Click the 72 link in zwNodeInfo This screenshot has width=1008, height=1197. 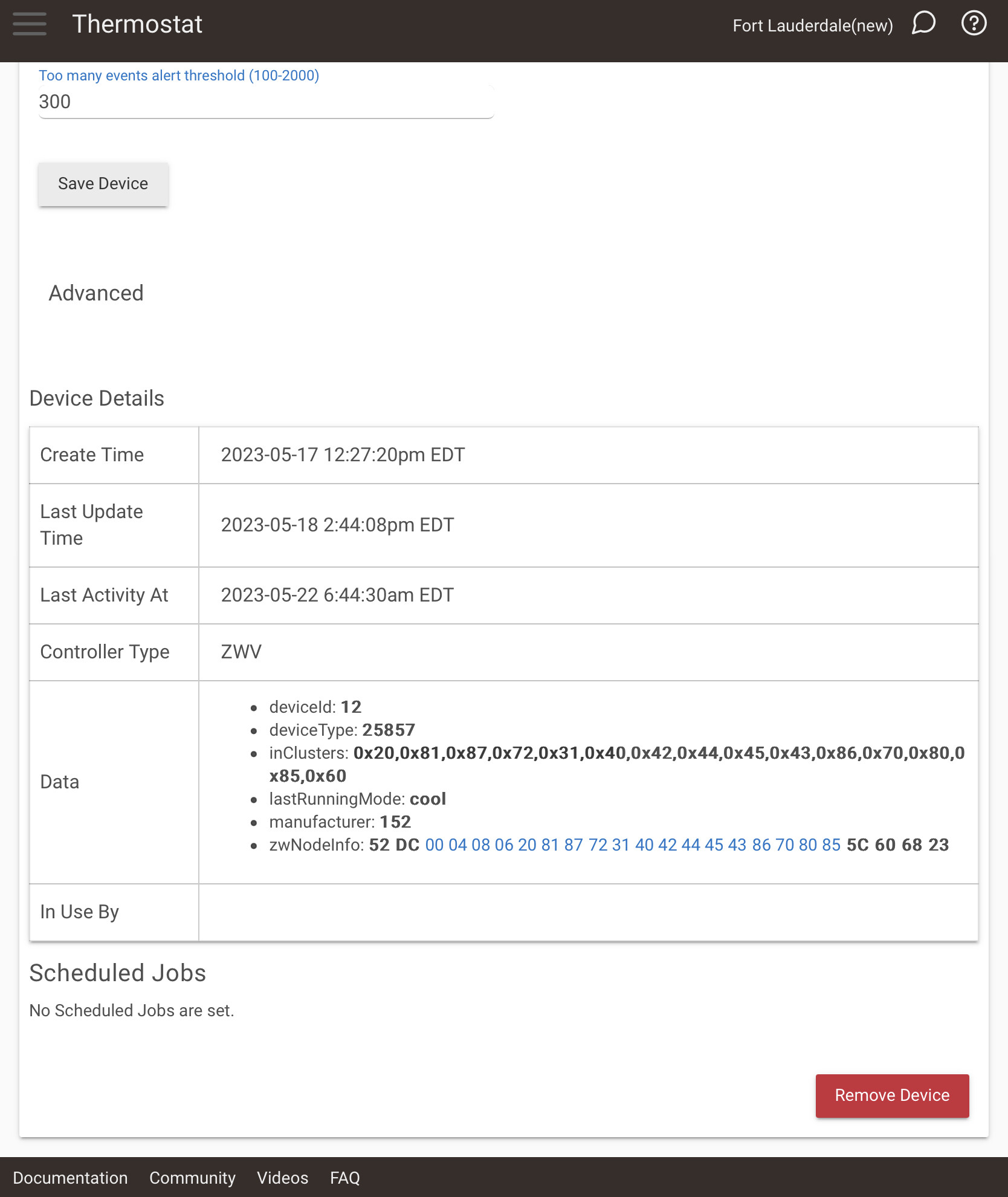pyautogui.click(x=598, y=845)
